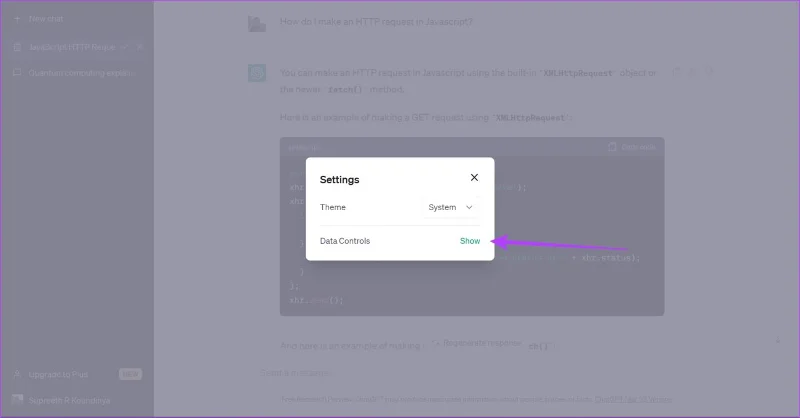The height and width of the screenshot is (418, 800).
Task: Confirm rename checkmark on JavaScript chat
Action: [125, 47]
